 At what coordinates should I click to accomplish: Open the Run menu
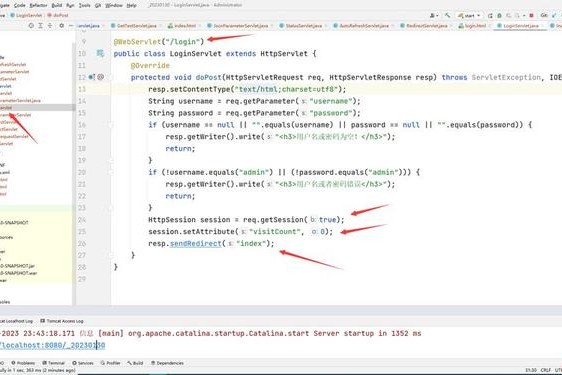coord(70,5)
